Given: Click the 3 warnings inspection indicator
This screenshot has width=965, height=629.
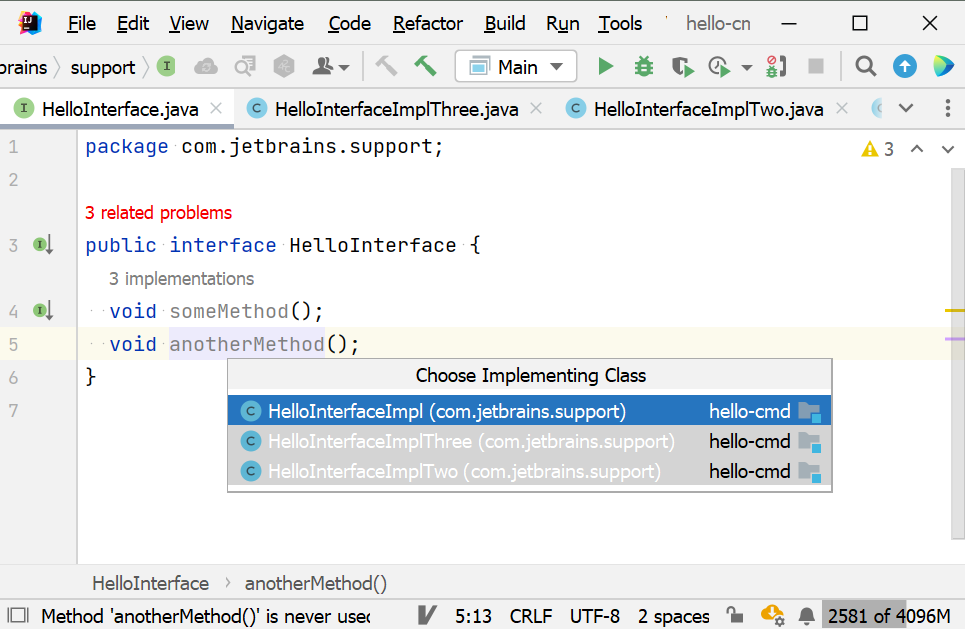Looking at the screenshot, I should 878,149.
